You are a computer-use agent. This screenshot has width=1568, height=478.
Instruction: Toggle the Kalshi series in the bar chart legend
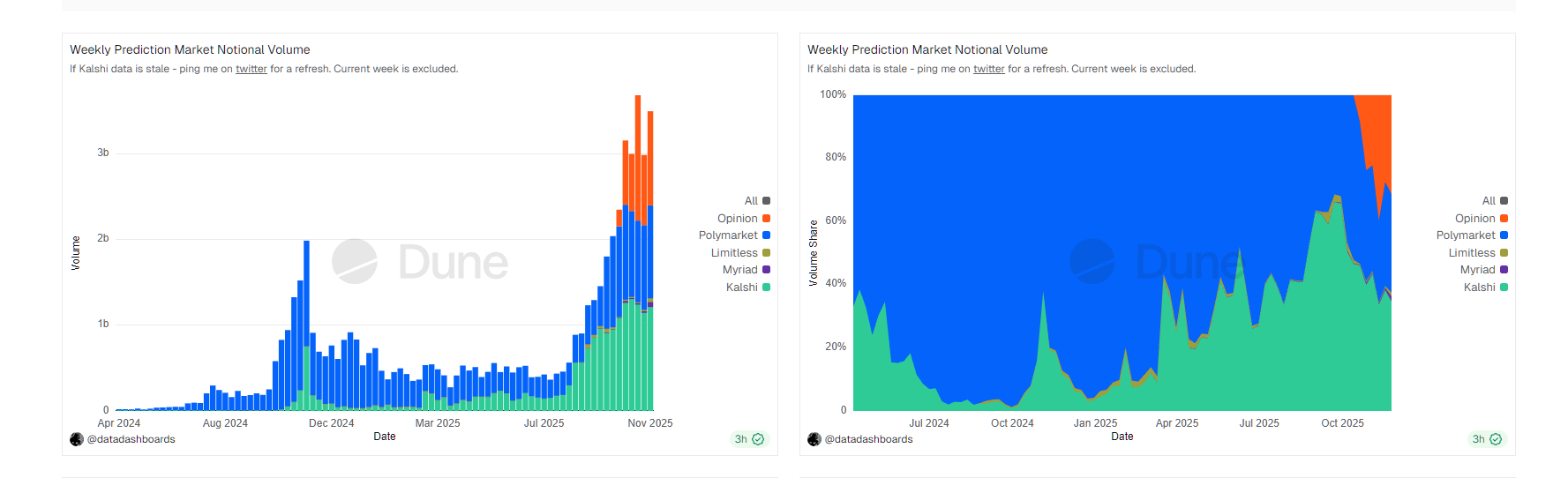tap(741, 288)
